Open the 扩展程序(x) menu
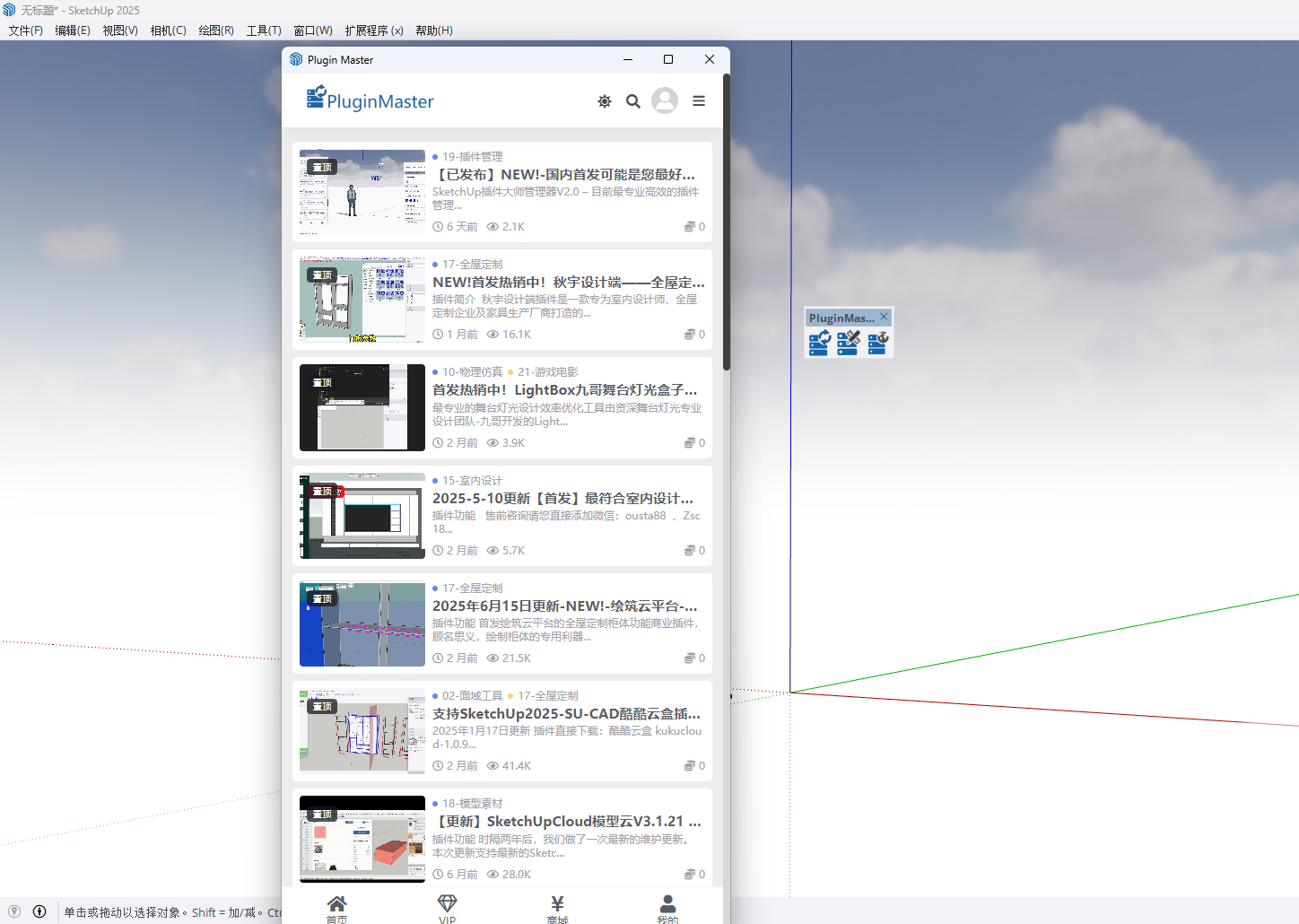The width and height of the screenshot is (1299, 924). [x=374, y=31]
